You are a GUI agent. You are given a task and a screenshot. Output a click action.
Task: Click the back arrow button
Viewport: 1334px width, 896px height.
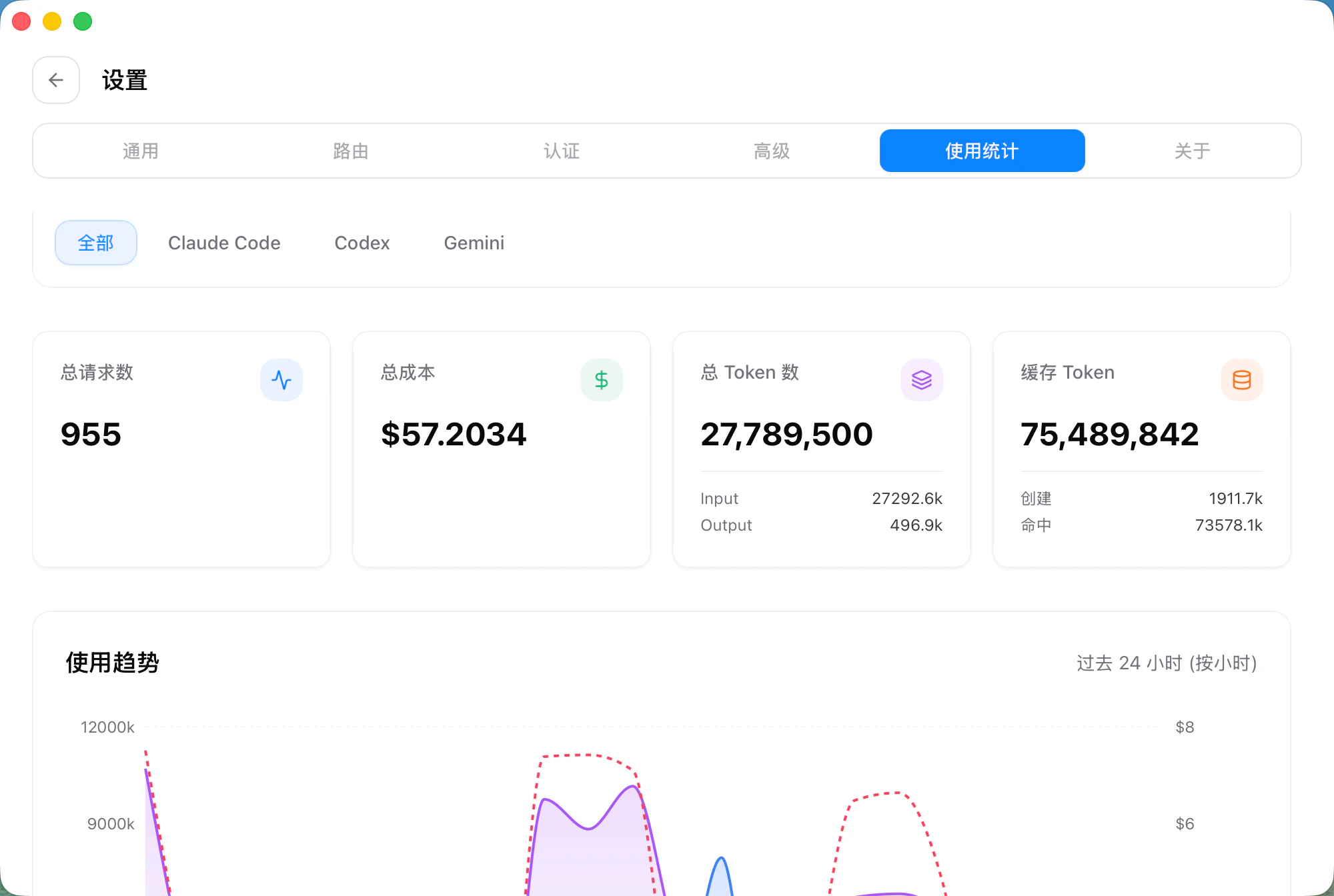click(x=56, y=80)
